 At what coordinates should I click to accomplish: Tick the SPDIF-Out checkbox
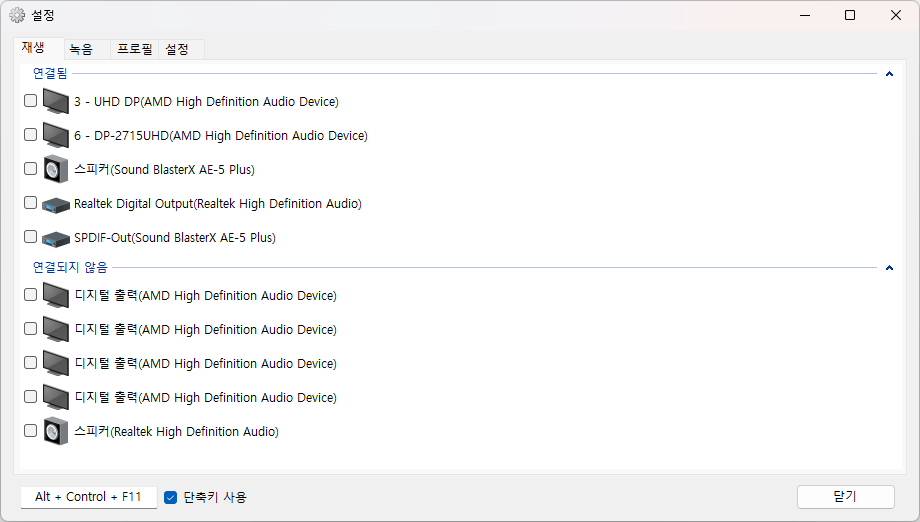(x=31, y=236)
